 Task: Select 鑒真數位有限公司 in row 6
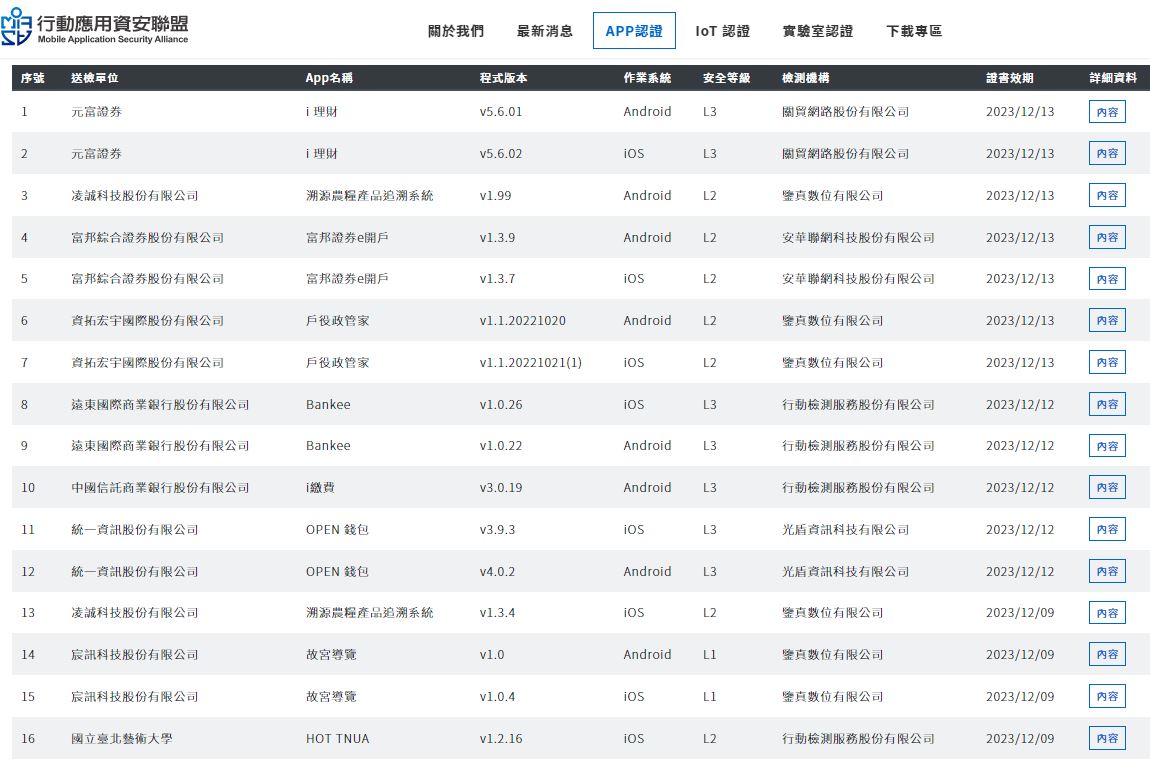(x=832, y=321)
